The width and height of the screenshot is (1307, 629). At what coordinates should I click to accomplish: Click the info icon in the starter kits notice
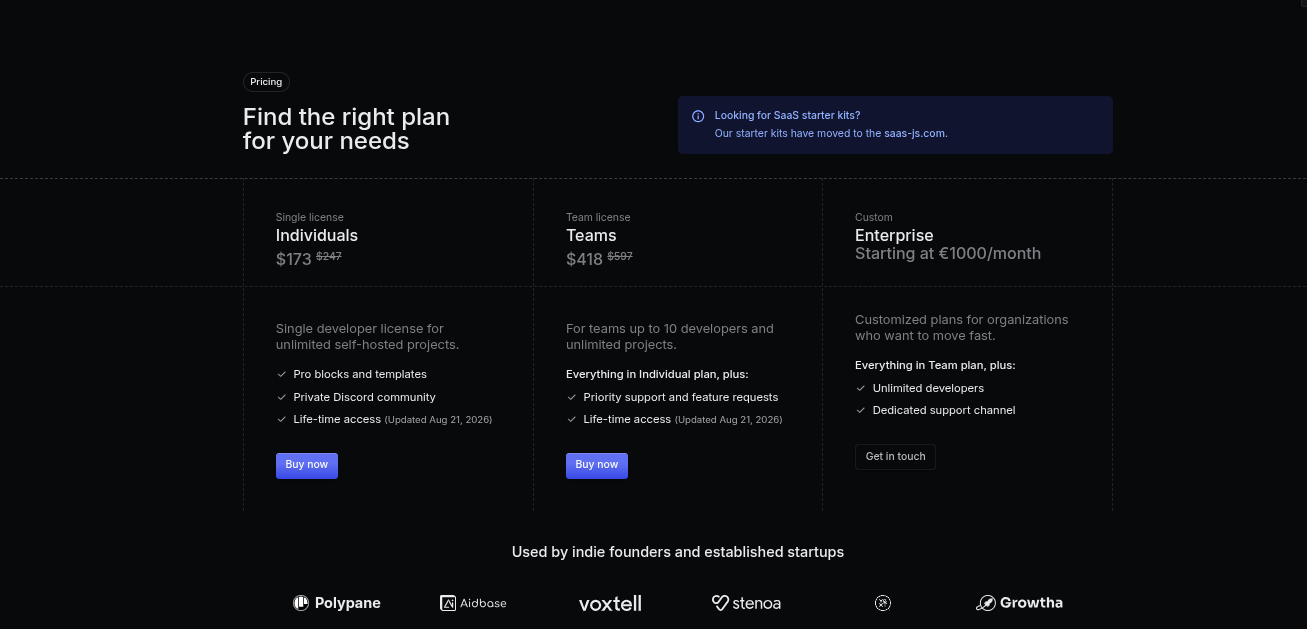(698, 116)
